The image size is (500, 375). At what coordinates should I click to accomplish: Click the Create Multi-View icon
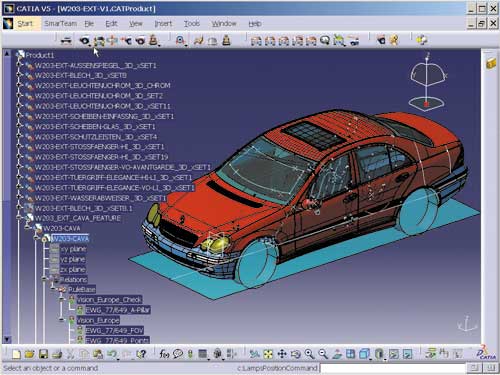[350, 354]
